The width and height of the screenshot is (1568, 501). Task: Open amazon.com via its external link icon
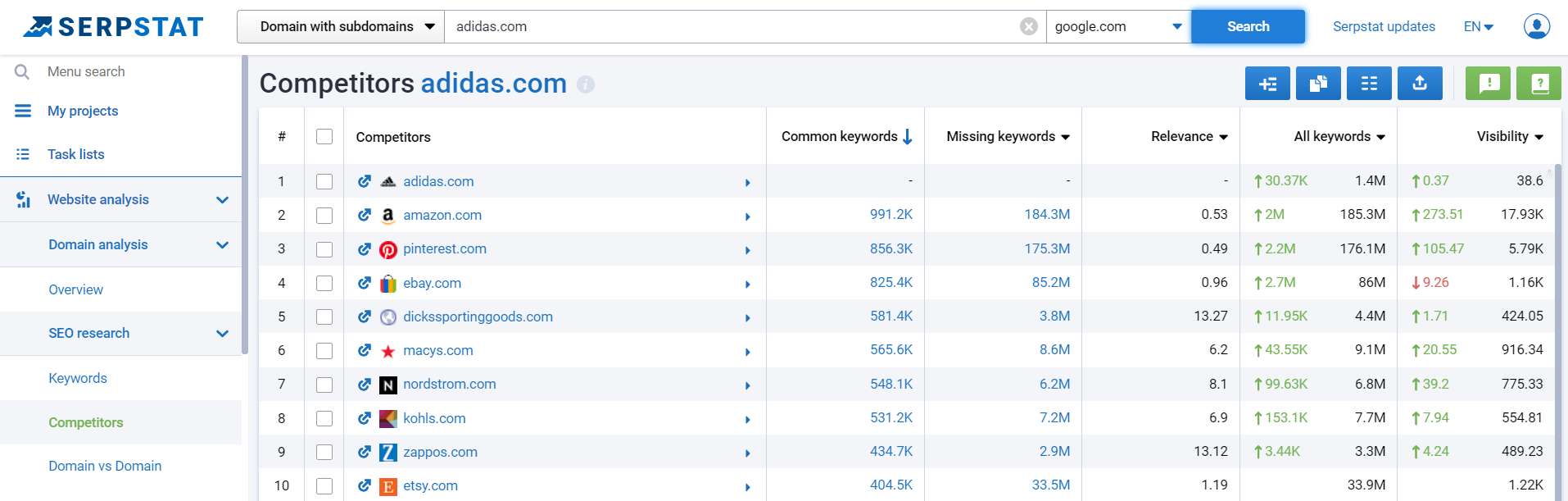365,215
